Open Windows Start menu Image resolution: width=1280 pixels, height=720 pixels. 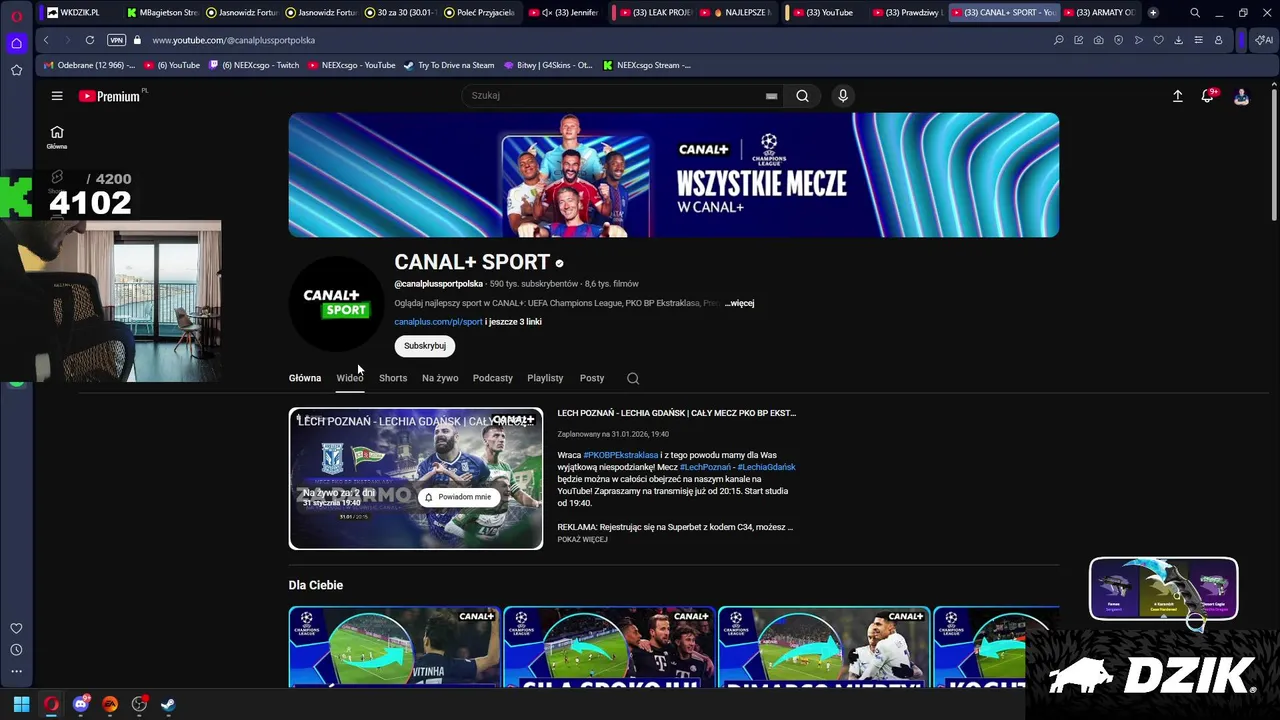coord(21,704)
